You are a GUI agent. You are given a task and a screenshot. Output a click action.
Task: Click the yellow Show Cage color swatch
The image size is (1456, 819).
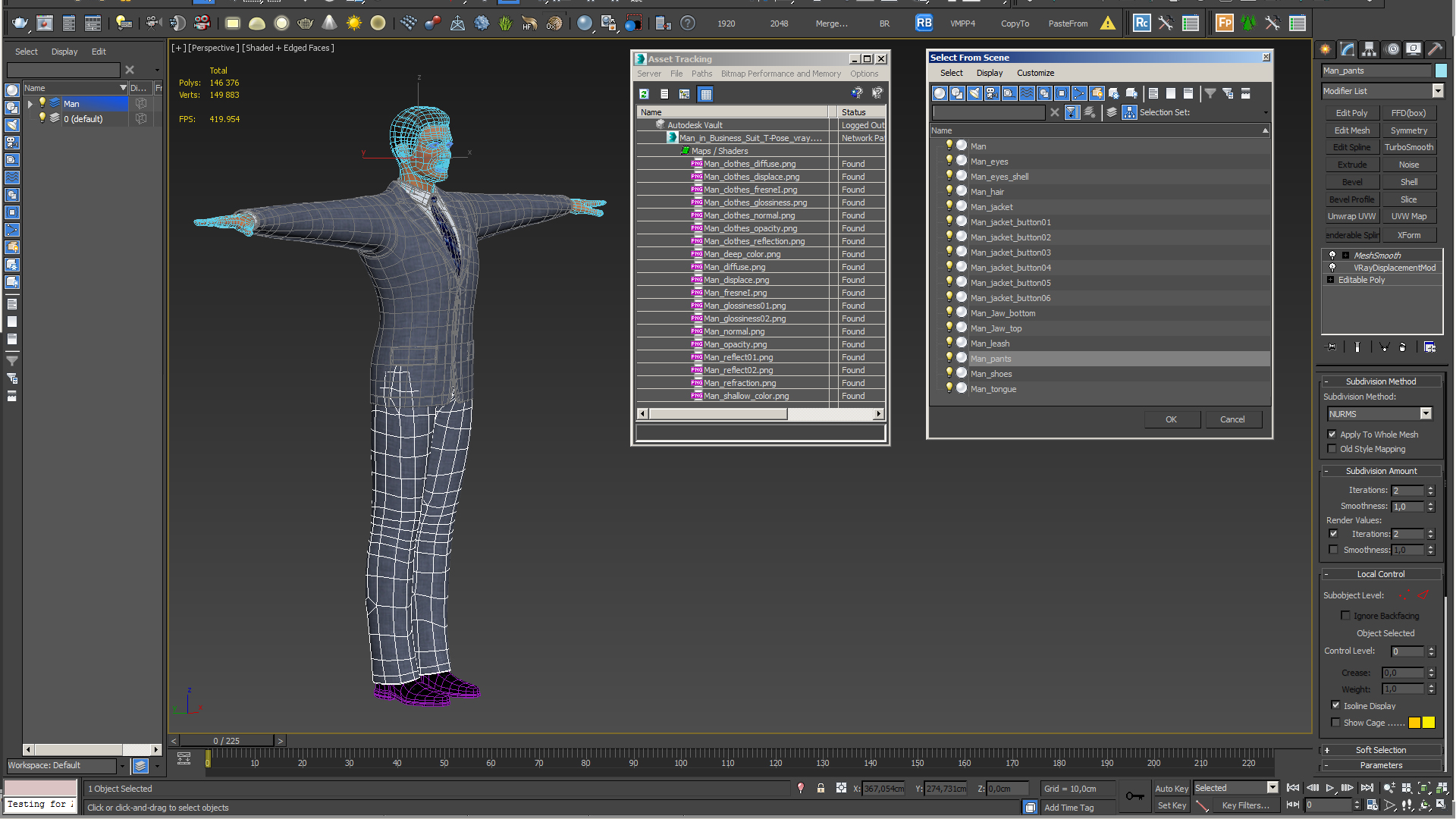(1429, 723)
